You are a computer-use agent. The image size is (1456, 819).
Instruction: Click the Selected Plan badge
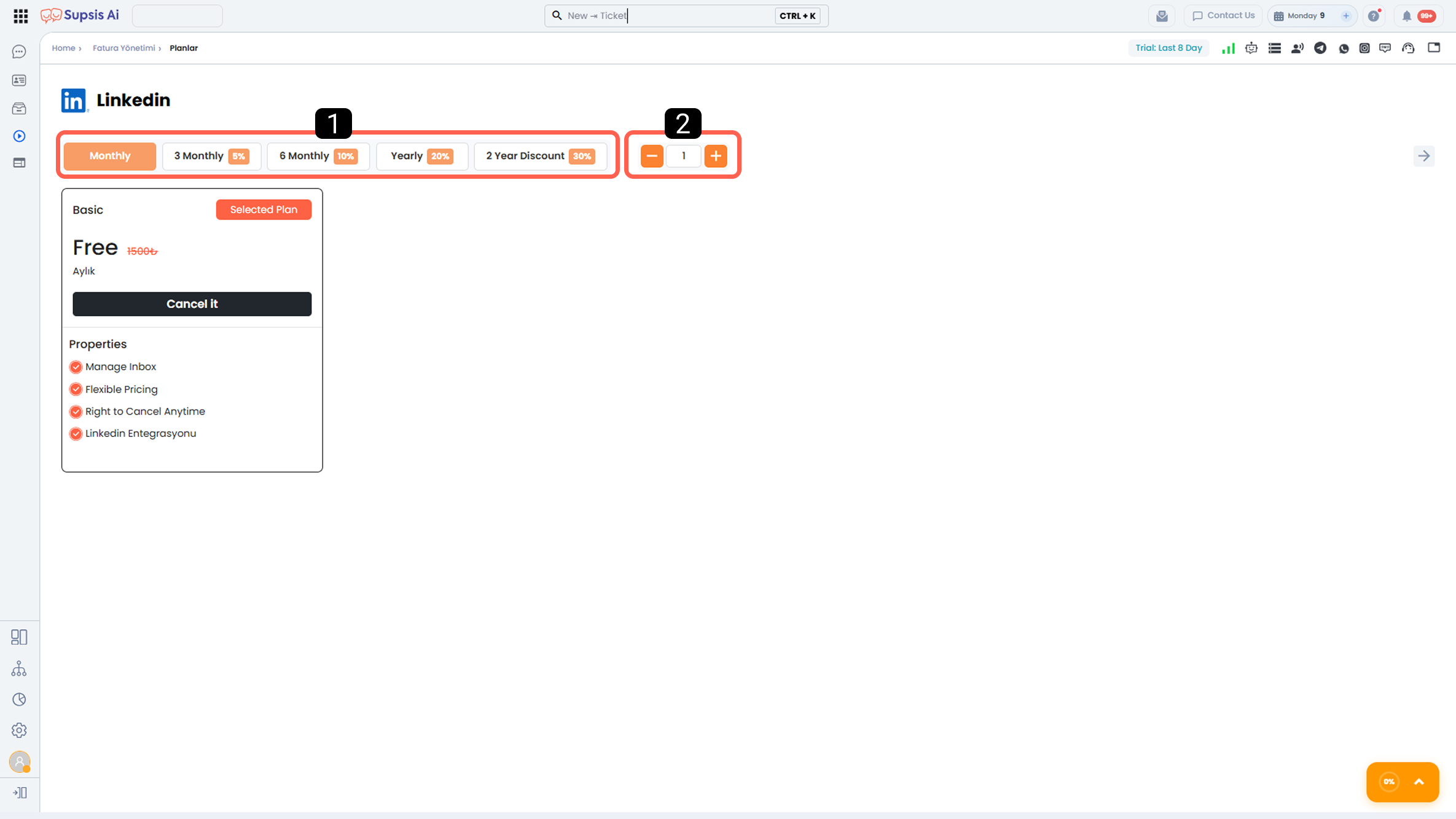[264, 210]
